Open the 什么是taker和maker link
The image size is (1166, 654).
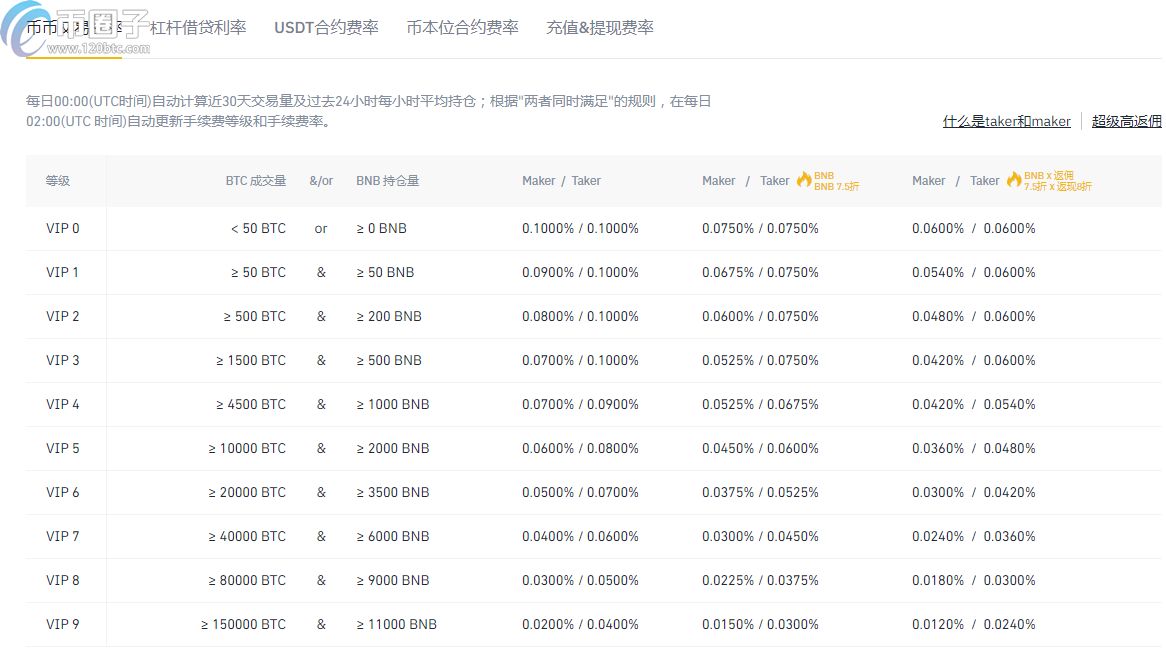click(1006, 121)
